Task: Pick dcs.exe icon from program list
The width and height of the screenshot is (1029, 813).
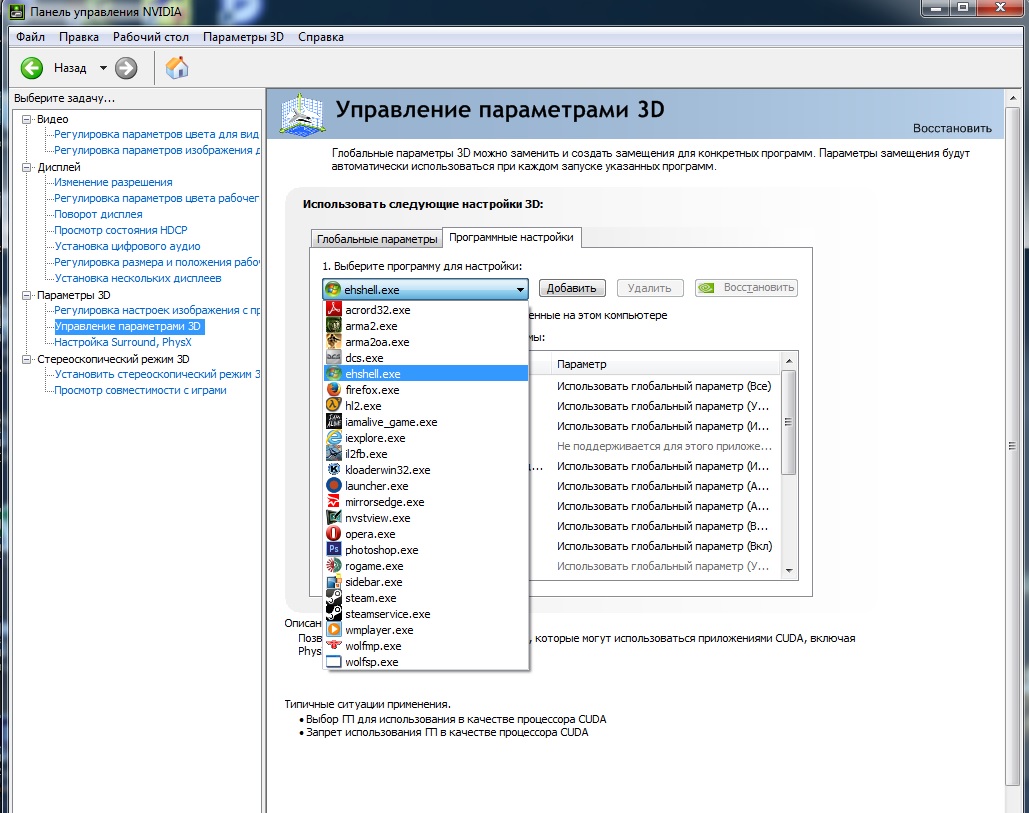Action: coord(334,358)
